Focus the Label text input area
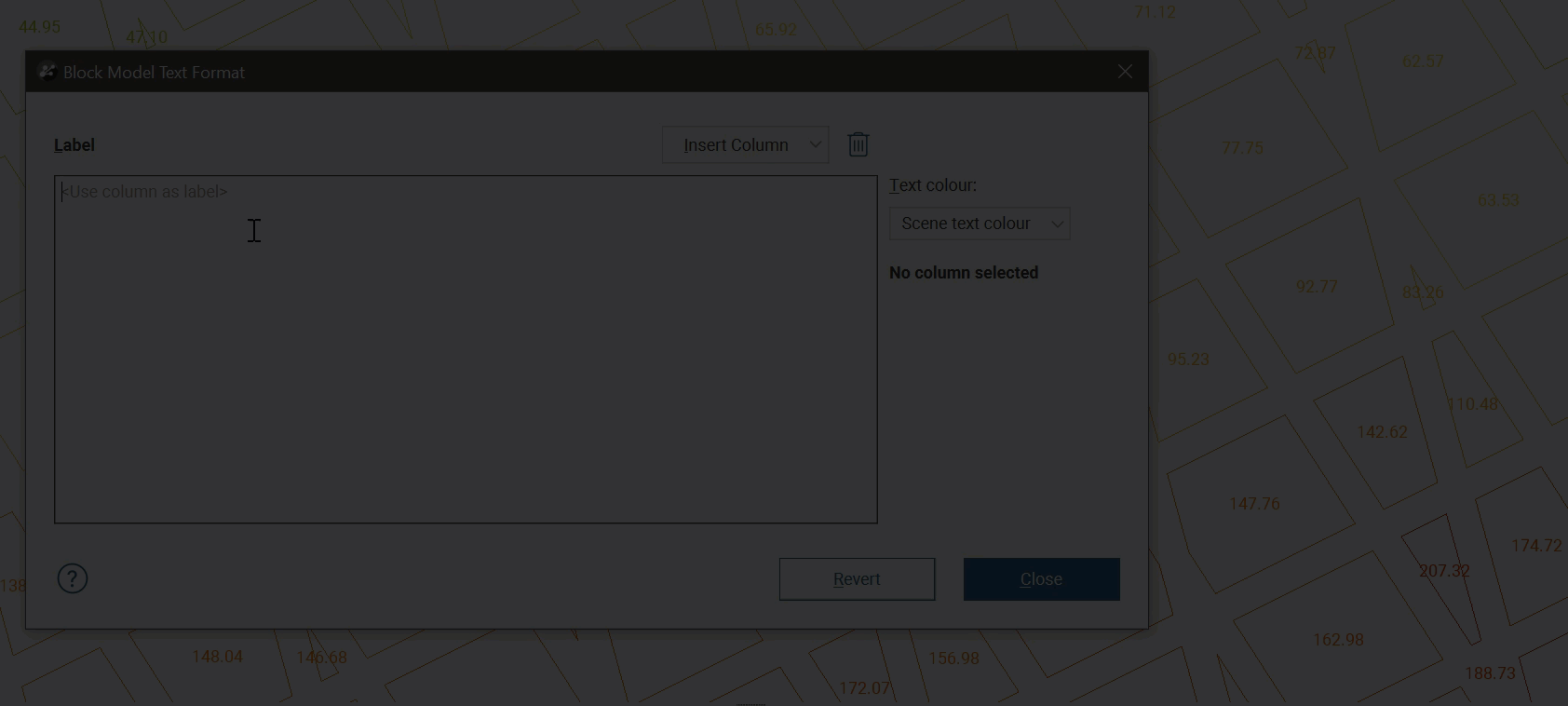This screenshot has width=1568, height=706. pyautogui.click(x=466, y=349)
